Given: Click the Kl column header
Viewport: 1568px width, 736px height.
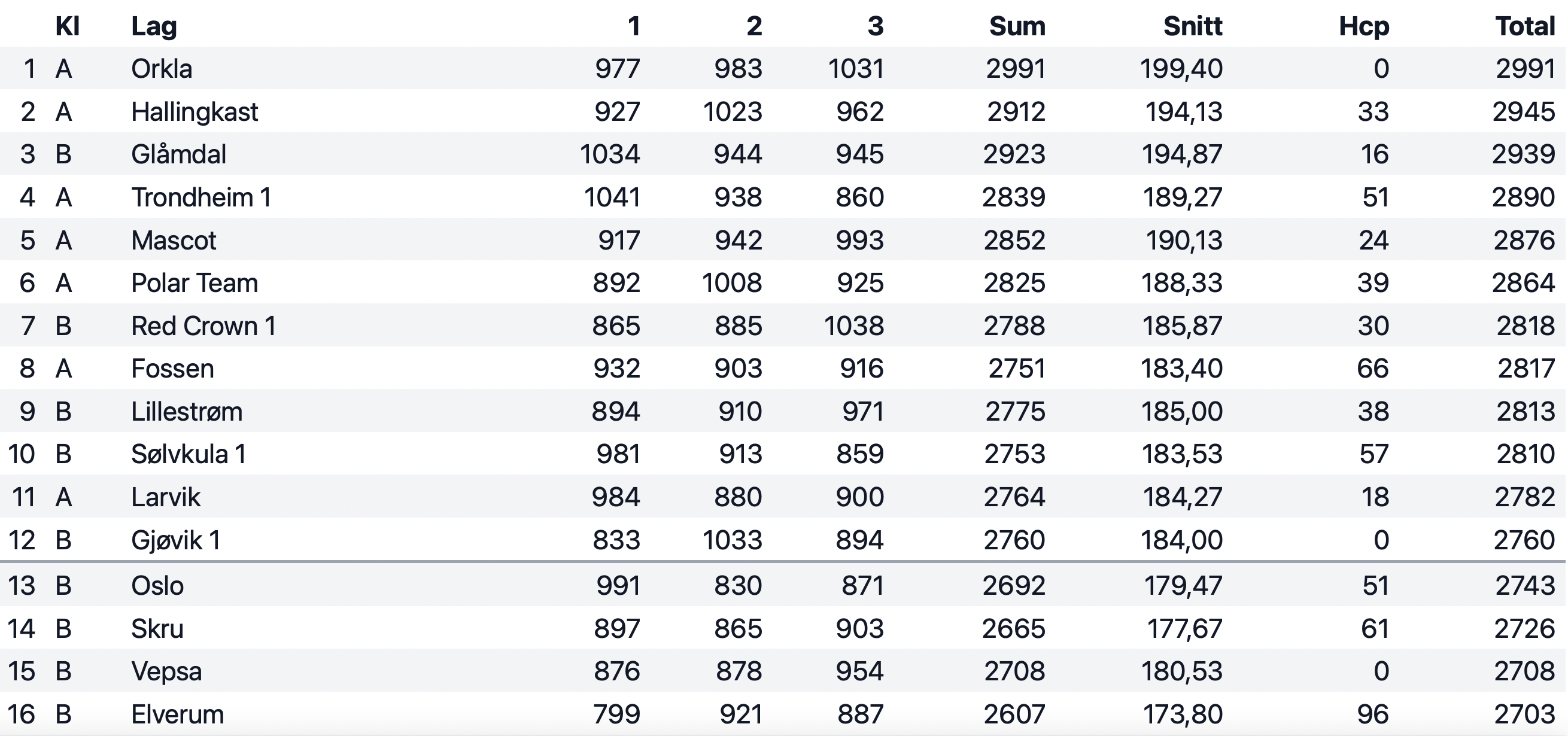Looking at the screenshot, I should (x=68, y=26).
